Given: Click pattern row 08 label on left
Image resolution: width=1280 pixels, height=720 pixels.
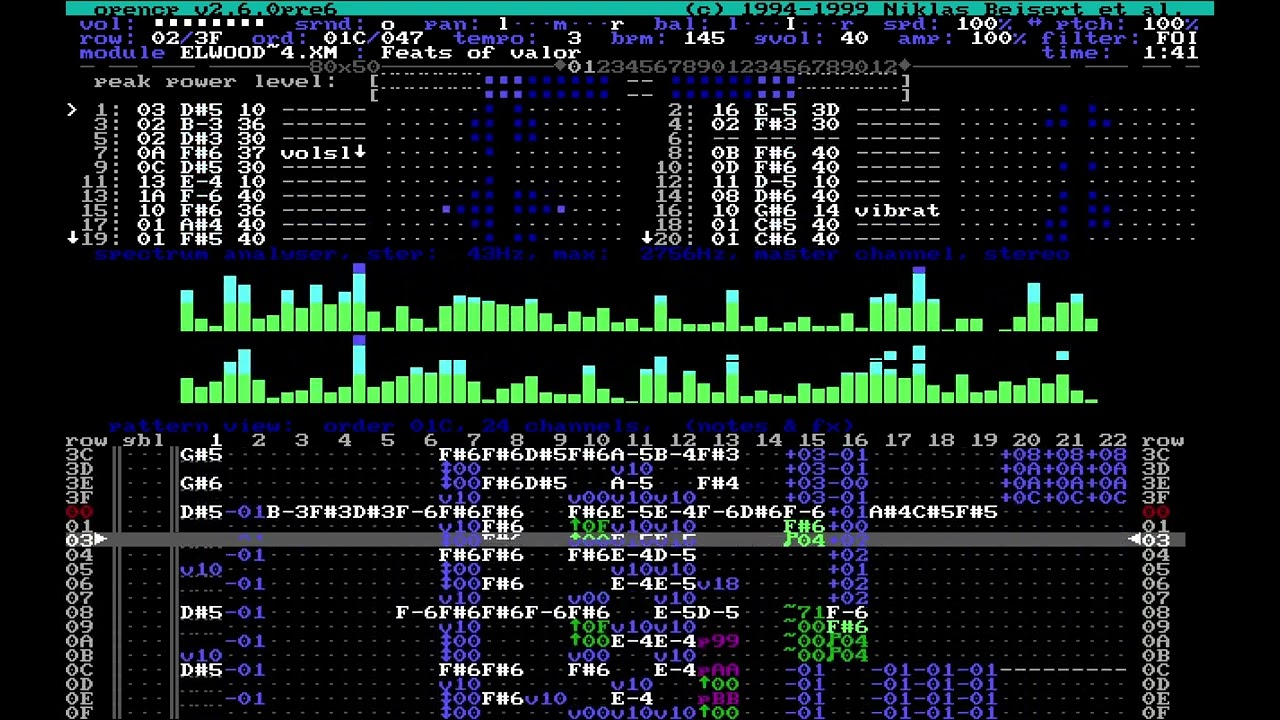Looking at the screenshot, I should point(79,612).
